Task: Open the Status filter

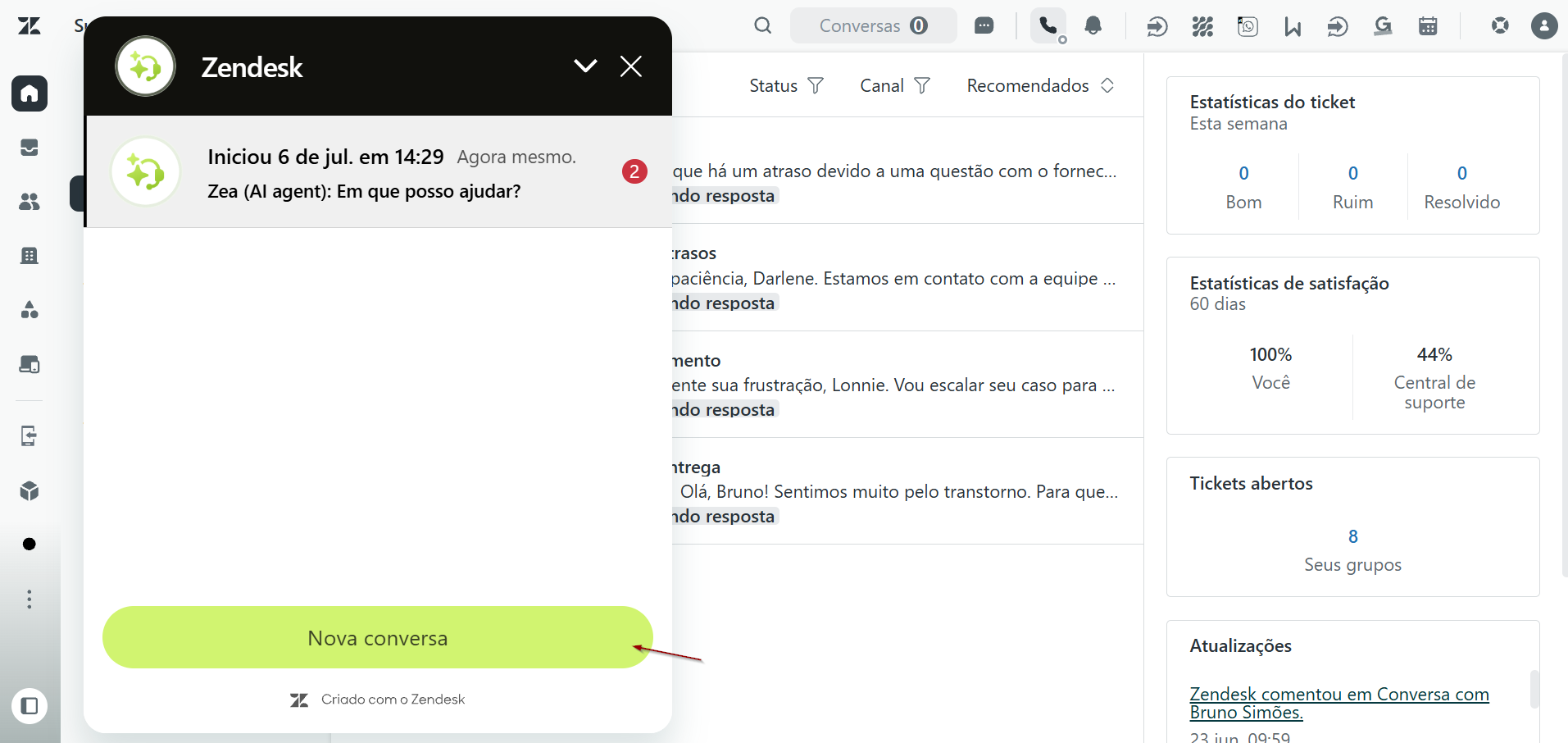Action: coord(786,85)
